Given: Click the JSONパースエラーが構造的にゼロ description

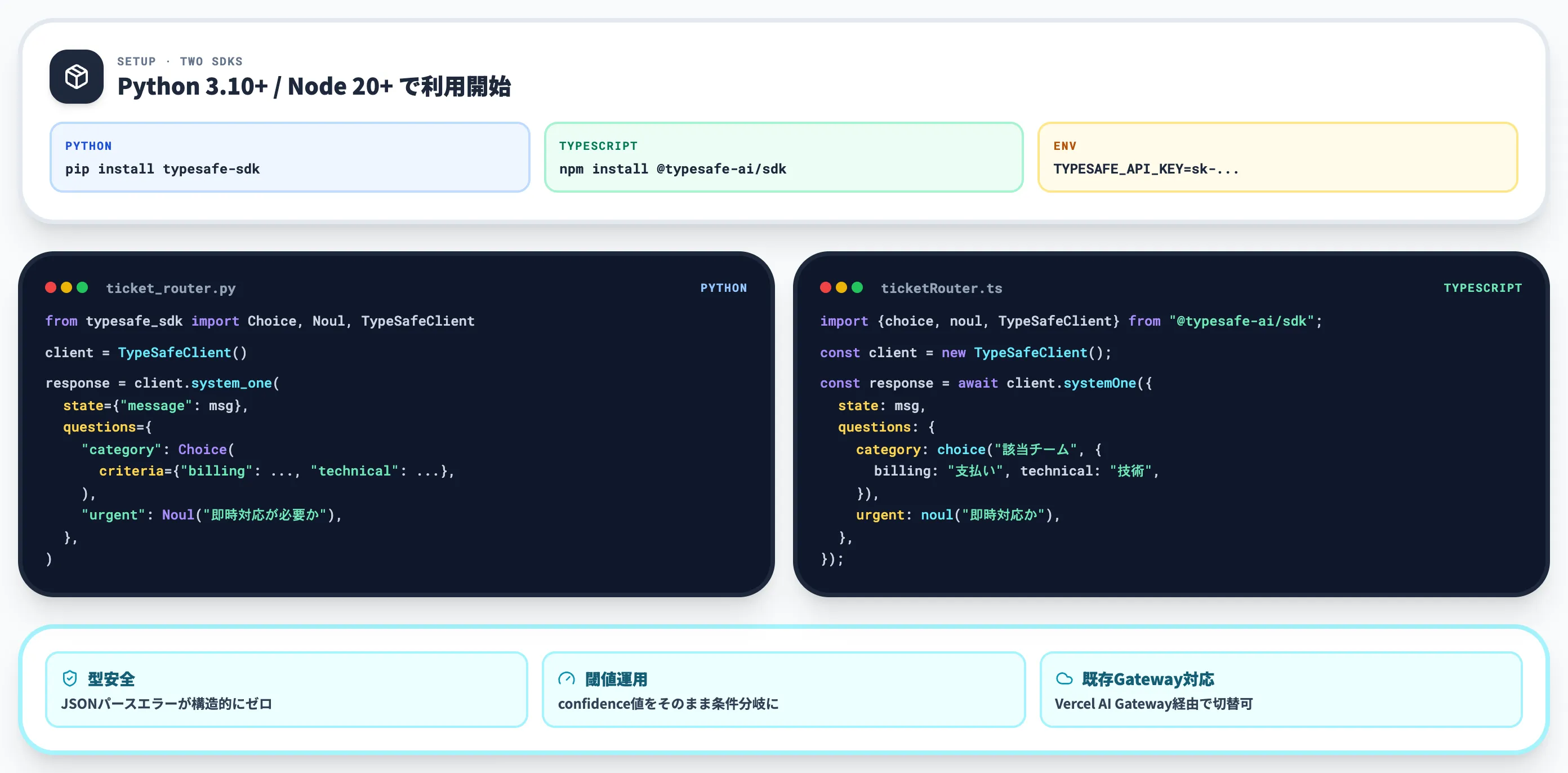Looking at the screenshot, I should pos(166,704).
